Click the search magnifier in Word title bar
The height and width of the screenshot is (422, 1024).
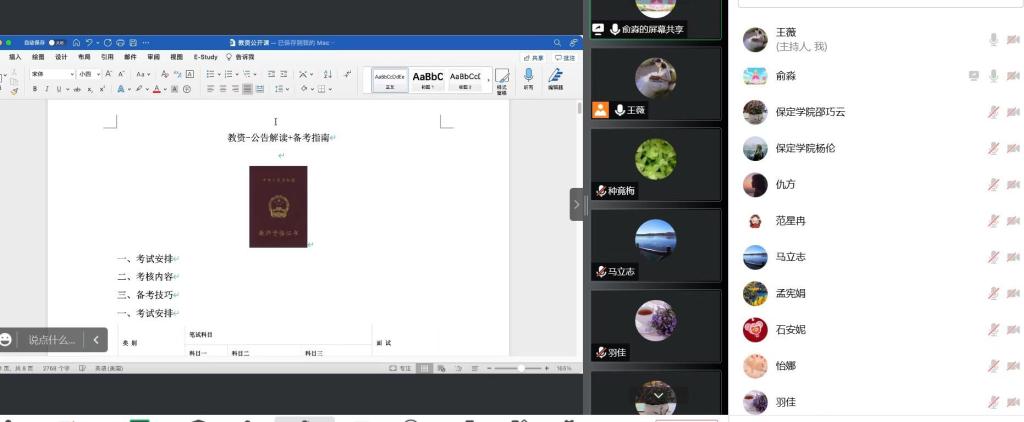pyautogui.click(x=558, y=43)
